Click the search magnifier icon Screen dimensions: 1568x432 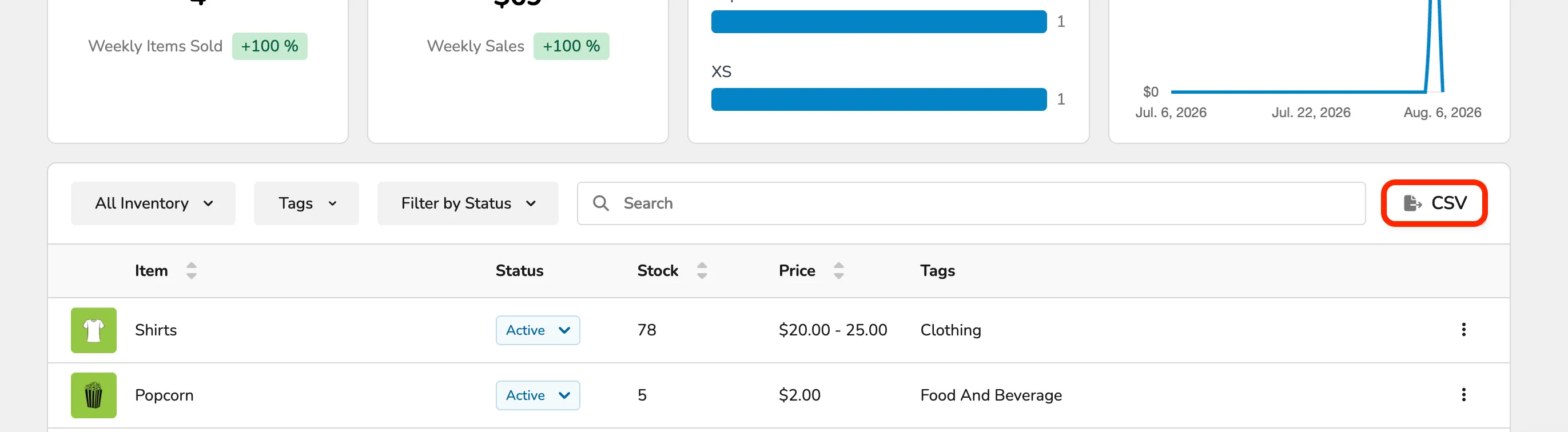click(601, 203)
